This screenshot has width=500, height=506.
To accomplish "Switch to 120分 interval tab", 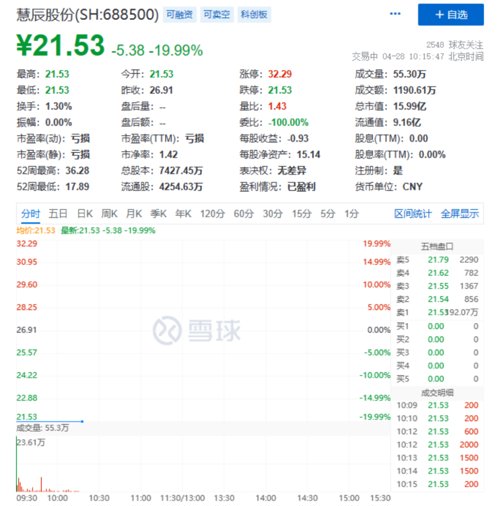I will [x=212, y=214].
